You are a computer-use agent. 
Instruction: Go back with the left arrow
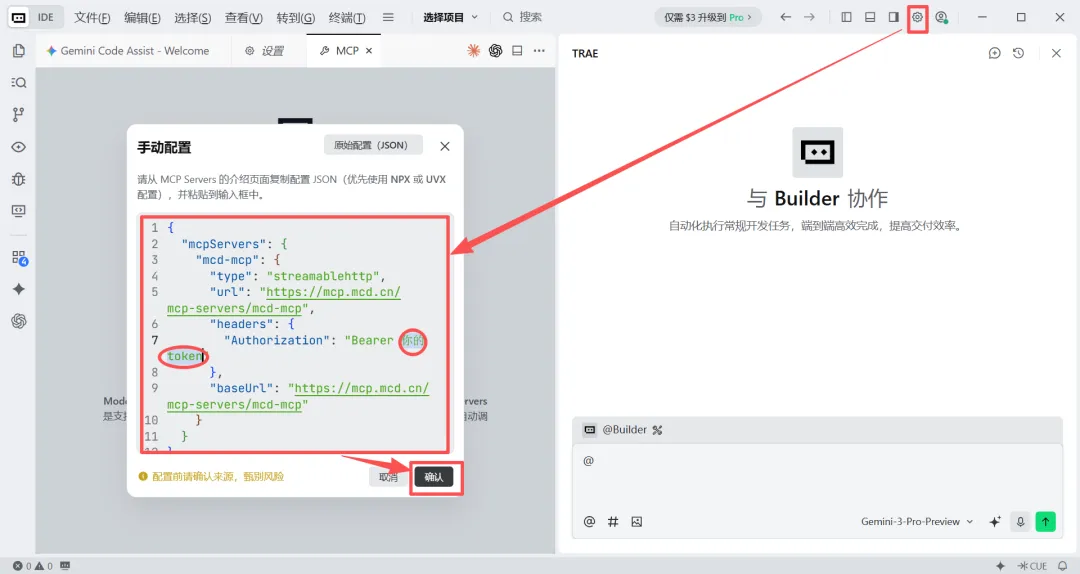(785, 17)
